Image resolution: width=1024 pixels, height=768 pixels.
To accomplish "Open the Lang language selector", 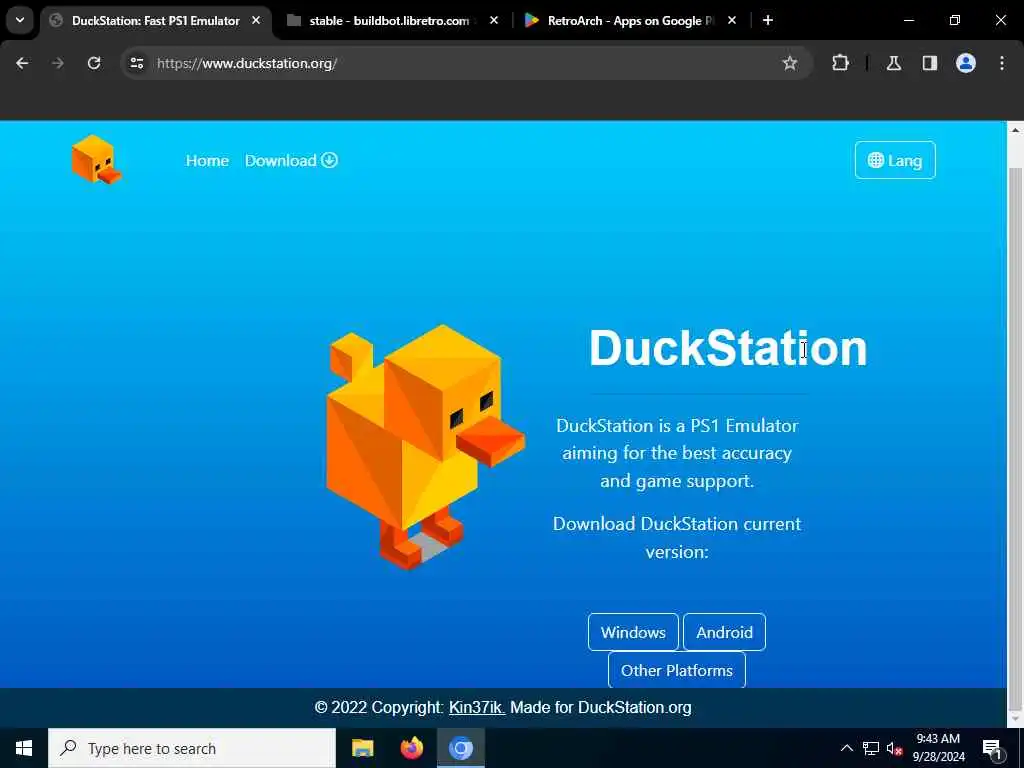I will click(895, 160).
